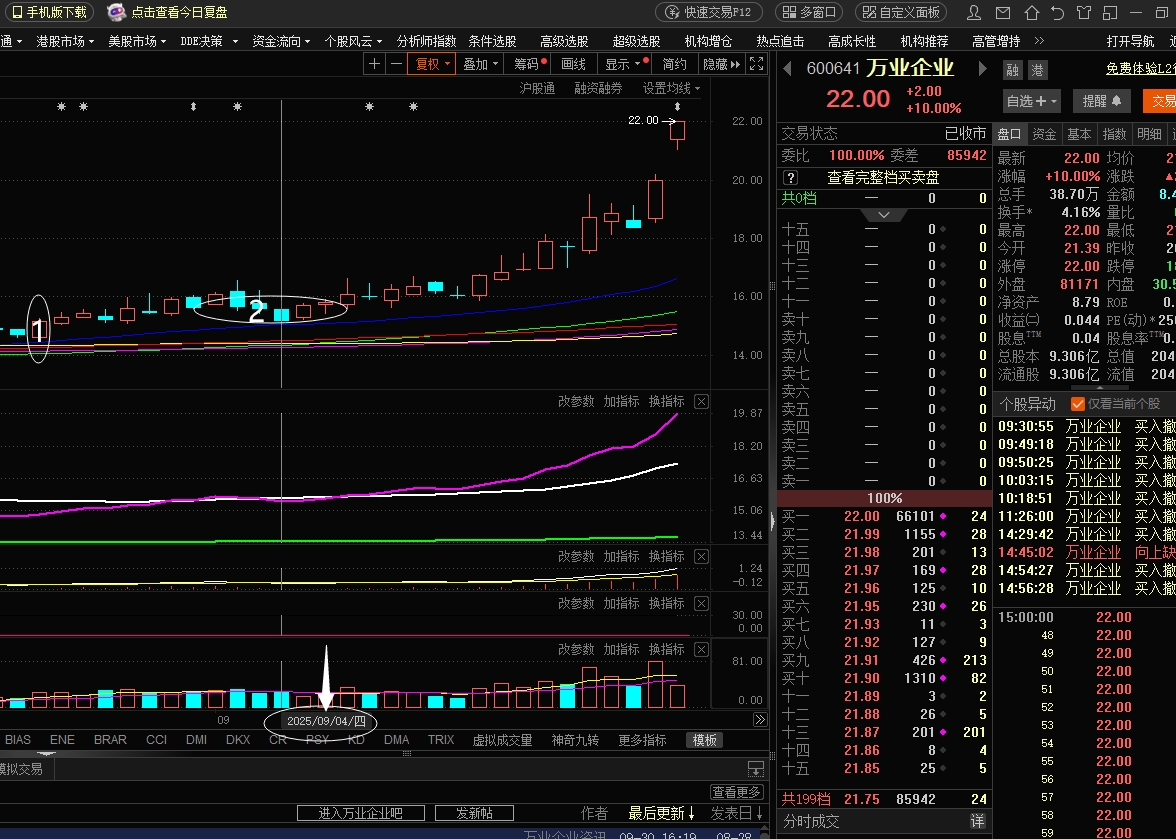Click the 融 margin trading badge

(x=1012, y=70)
